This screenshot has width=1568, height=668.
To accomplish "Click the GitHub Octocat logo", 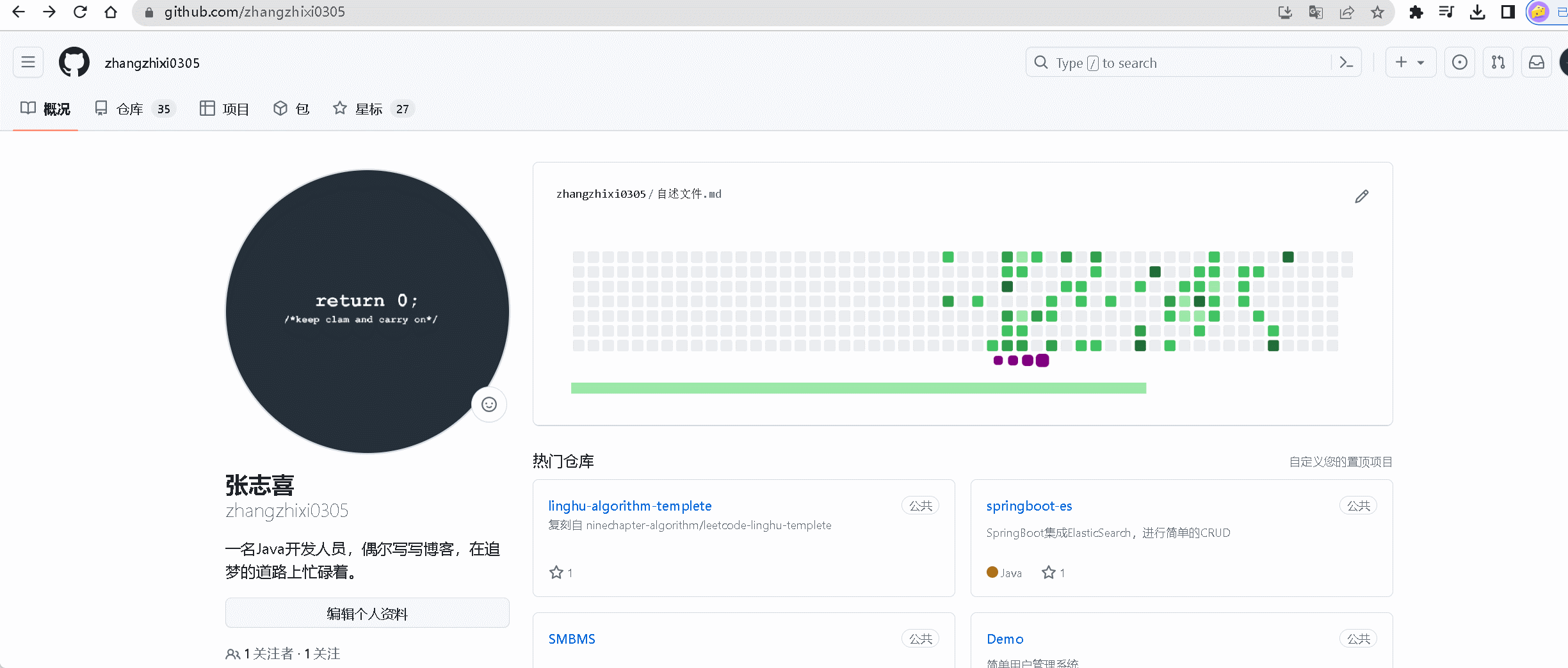I will click(x=74, y=62).
